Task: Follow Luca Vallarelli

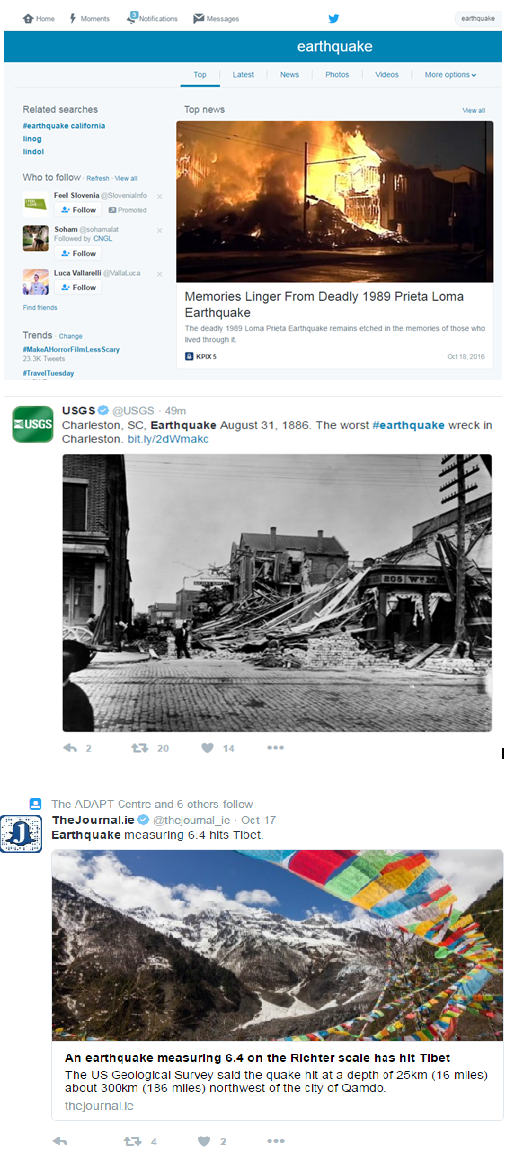Action: (78, 287)
